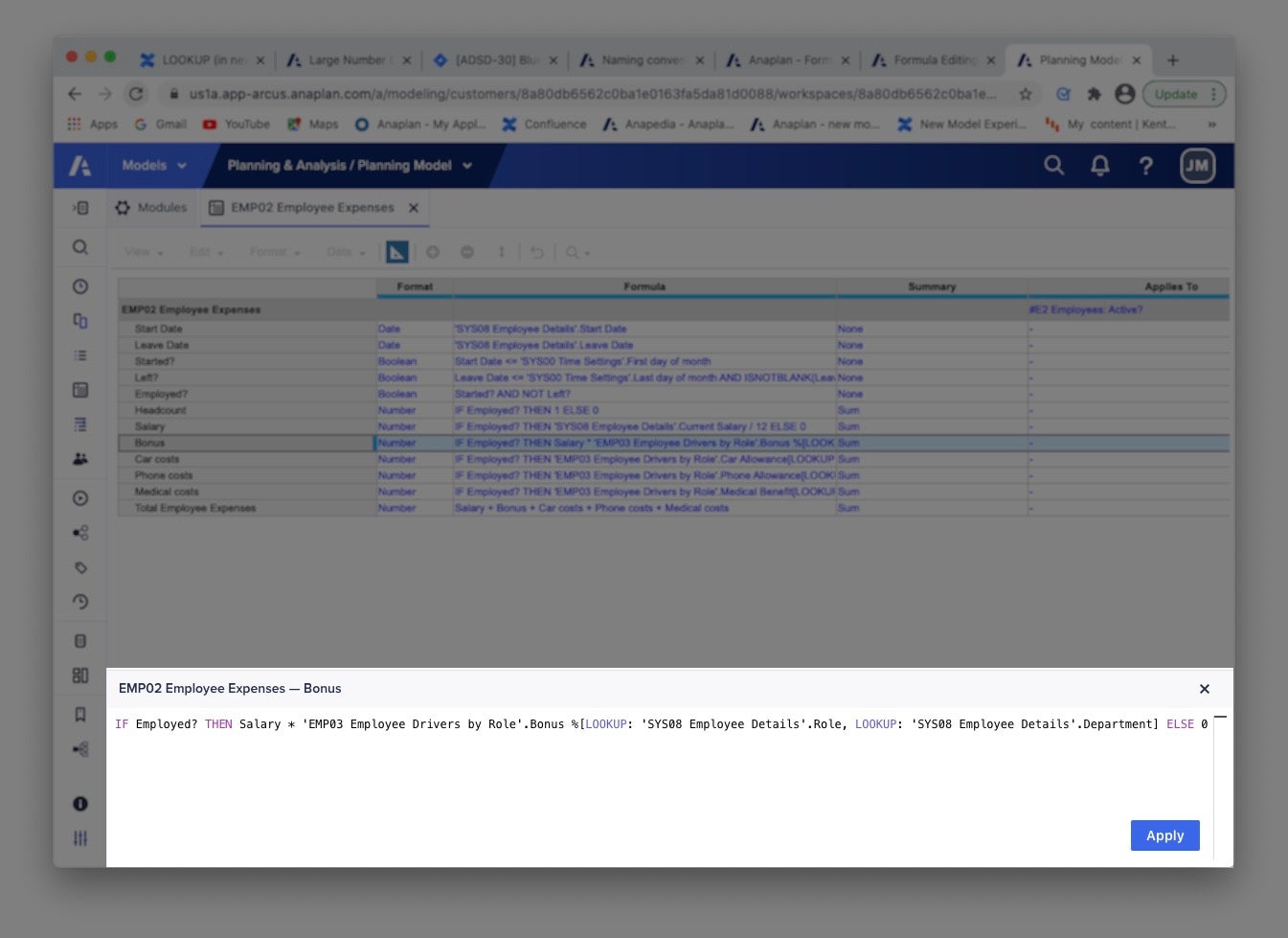Select the Headcount line item
1288x938 pixels.
[246, 411]
